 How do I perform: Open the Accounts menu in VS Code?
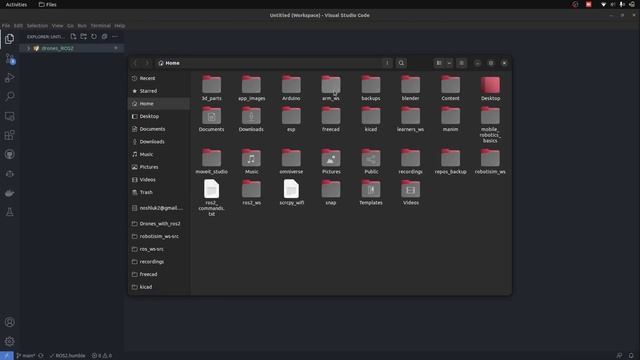point(9,322)
